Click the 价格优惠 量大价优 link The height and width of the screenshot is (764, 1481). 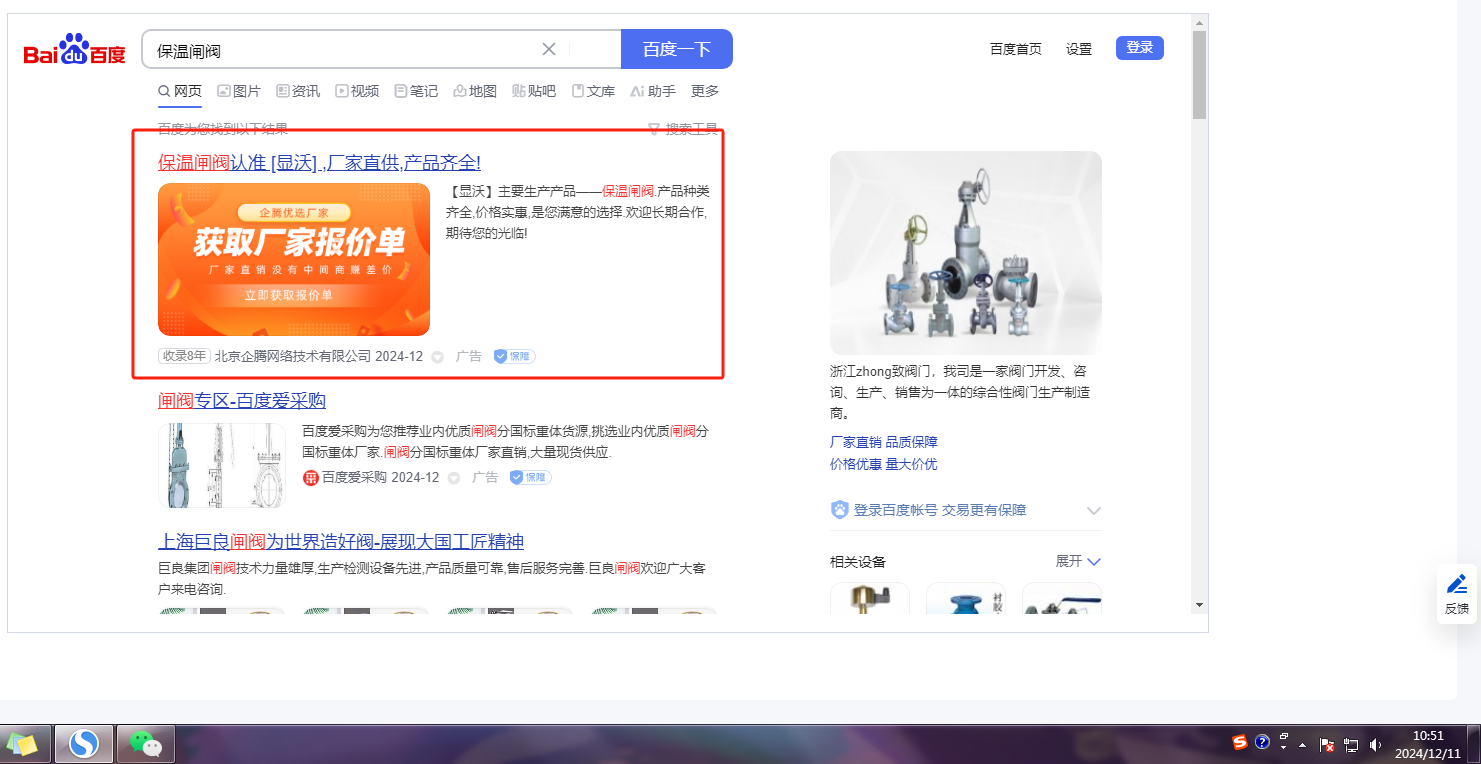[x=884, y=464]
